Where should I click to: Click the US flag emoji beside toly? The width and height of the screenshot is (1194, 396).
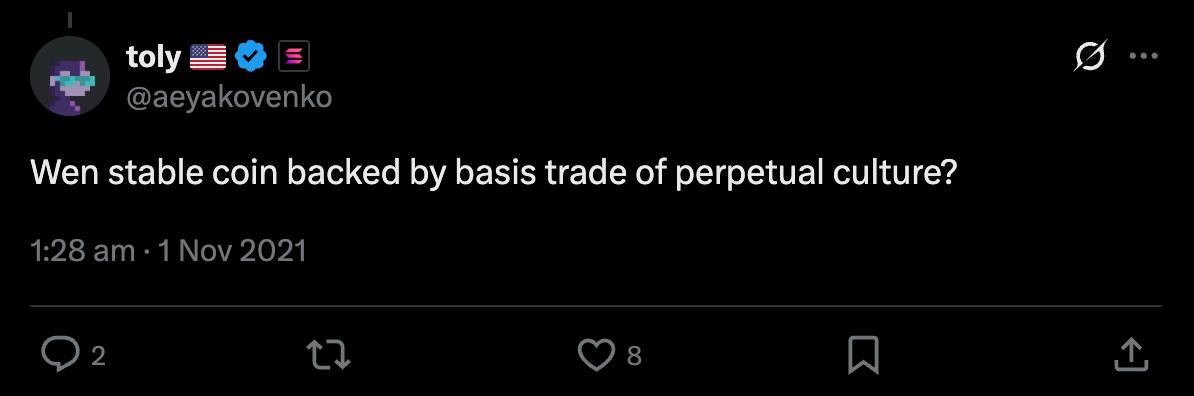pos(208,57)
